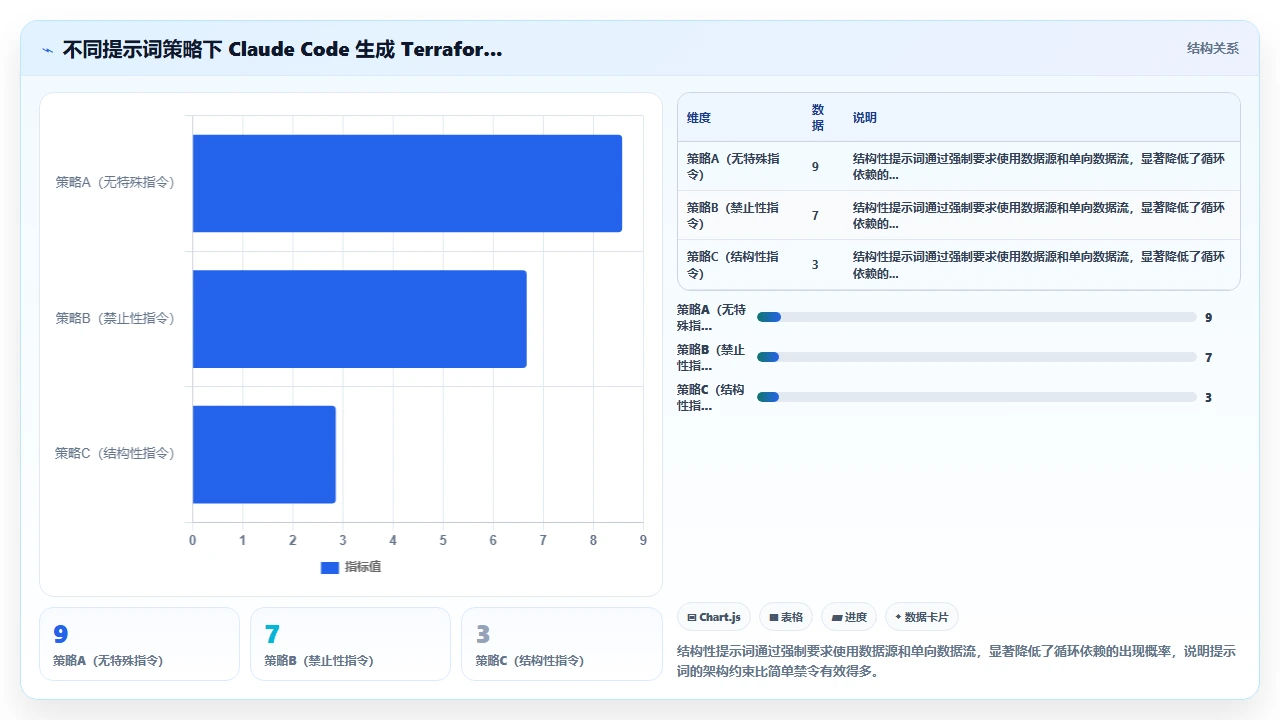1280x720 pixels.
Task: Click value 9 in the table
Action: pyautogui.click(x=815, y=166)
